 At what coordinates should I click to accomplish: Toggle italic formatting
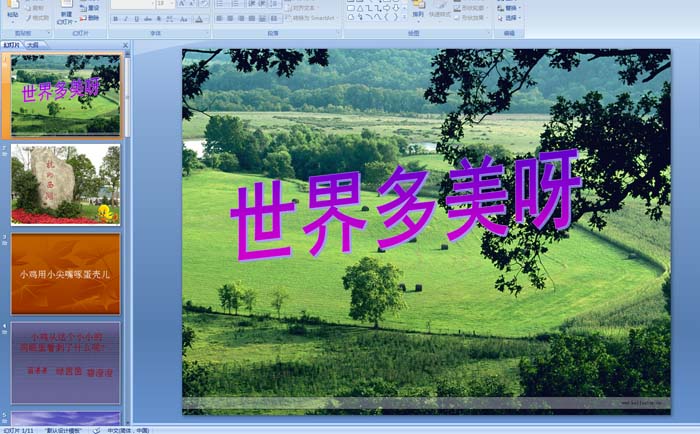(126, 19)
